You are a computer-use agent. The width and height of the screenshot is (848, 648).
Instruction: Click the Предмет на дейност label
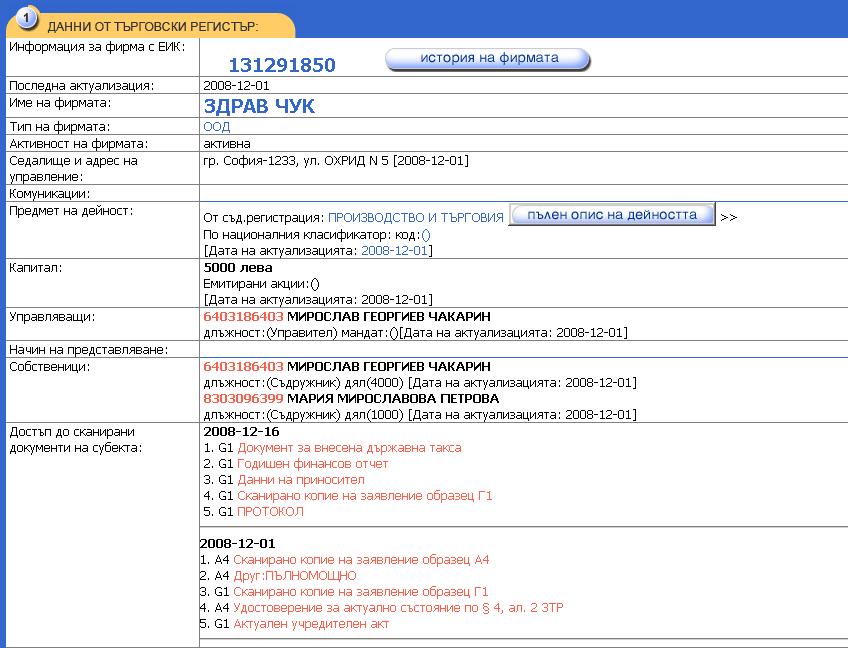tap(71, 211)
